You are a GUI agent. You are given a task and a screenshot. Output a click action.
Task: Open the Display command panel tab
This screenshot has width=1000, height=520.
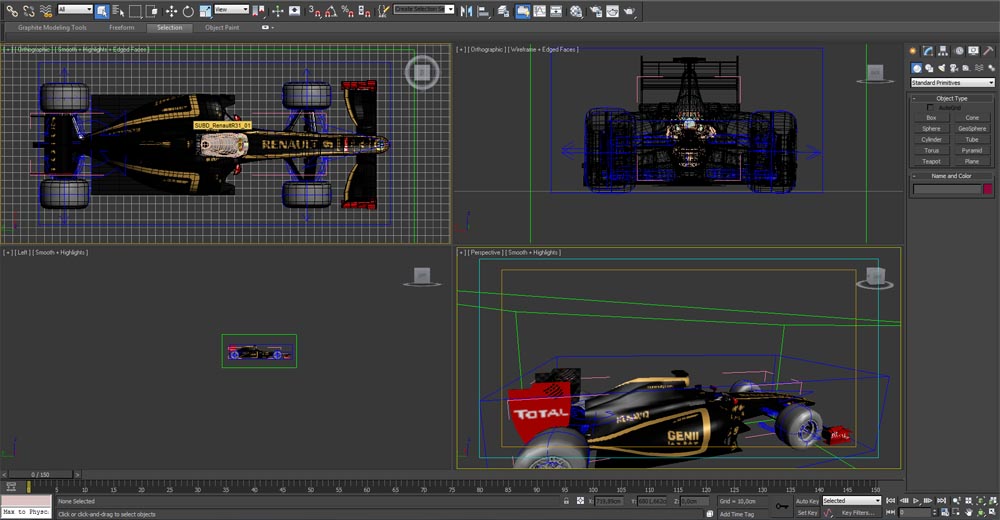point(973,51)
